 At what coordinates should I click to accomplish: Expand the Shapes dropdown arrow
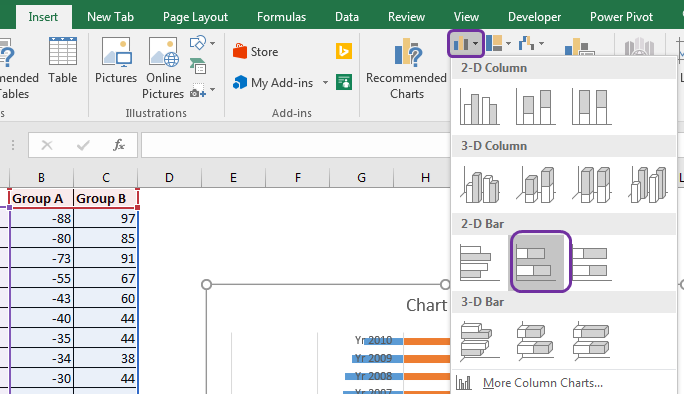point(212,43)
